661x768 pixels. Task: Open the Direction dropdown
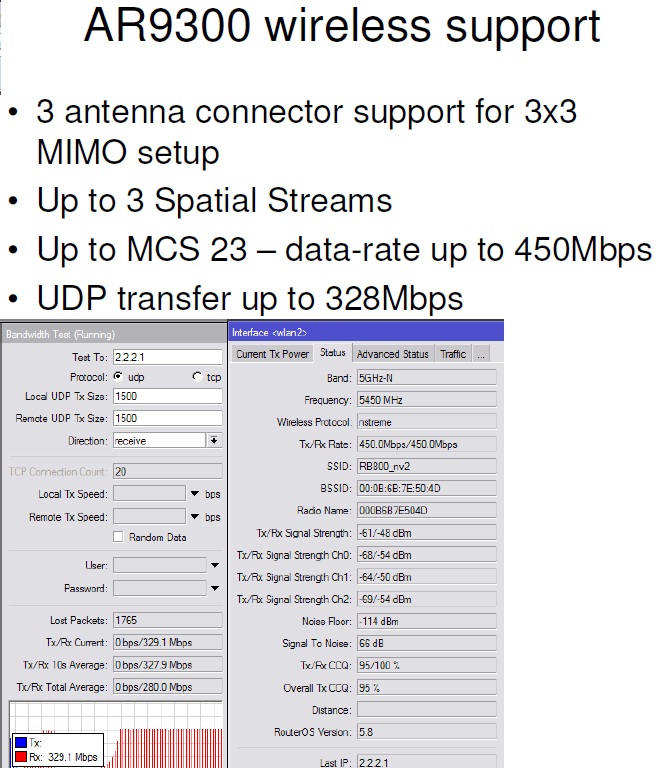(214, 440)
